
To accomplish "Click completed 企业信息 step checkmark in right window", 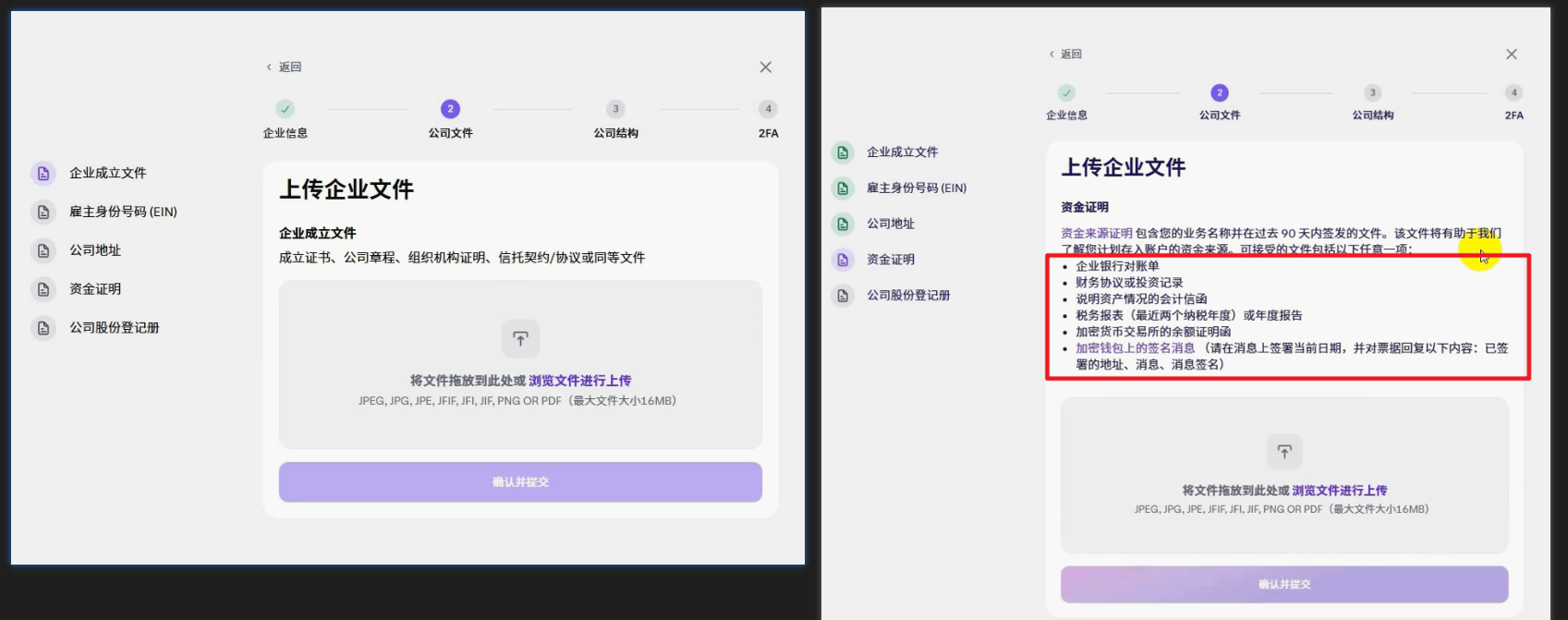I will (x=1067, y=92).
